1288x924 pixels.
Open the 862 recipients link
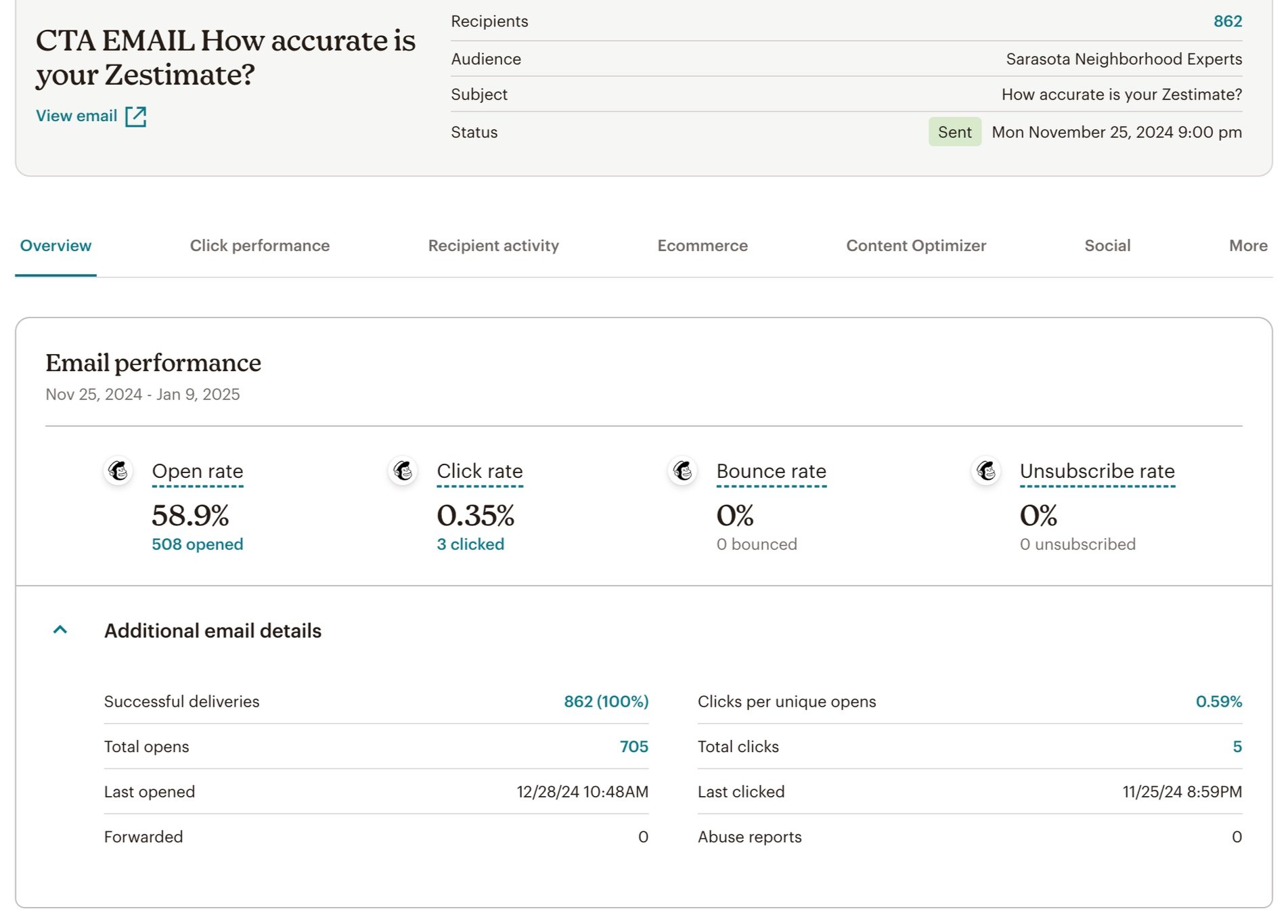pyautogui.click(x=1228, y=21)
